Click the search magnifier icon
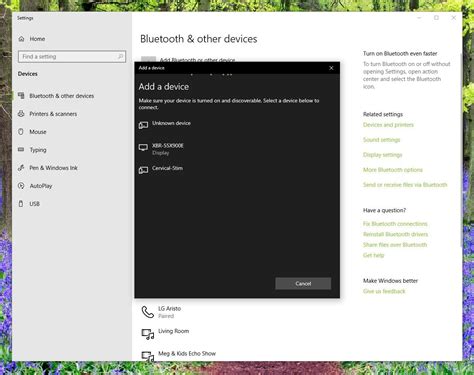 coord(120,57)
